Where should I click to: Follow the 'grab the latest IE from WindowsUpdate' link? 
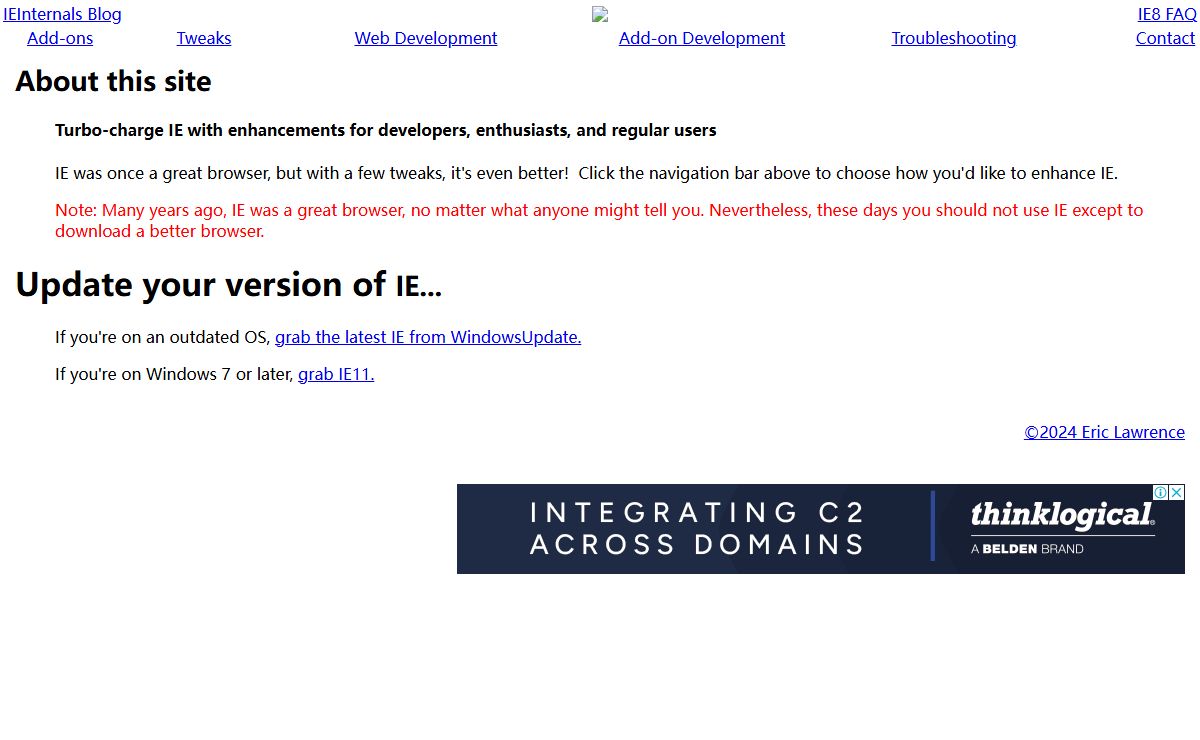coord(428,337)
